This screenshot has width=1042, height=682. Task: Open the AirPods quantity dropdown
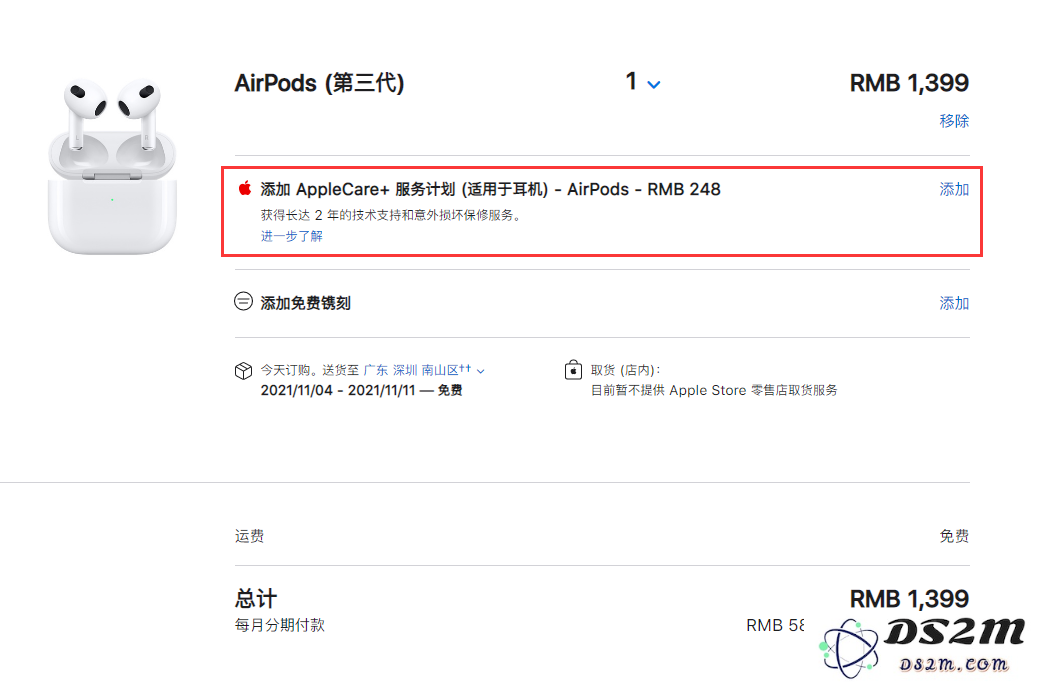click(643, 82)
